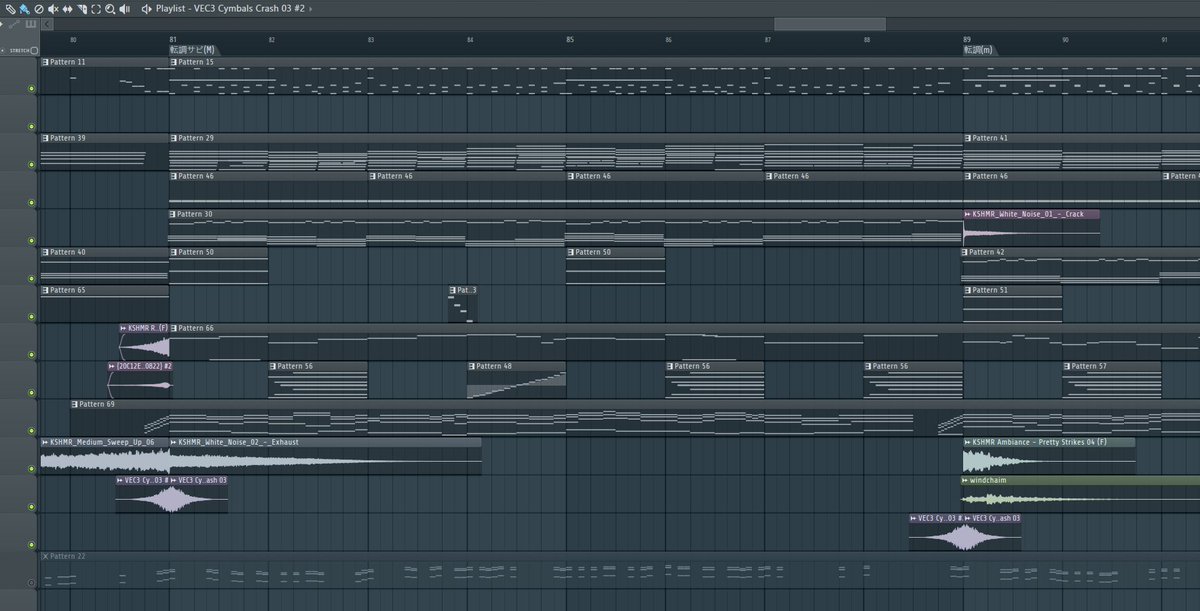The height and width of the screenshot is (611, 1200).
Task: Select the Paint brush tool
Action: (x=25, y=9)
